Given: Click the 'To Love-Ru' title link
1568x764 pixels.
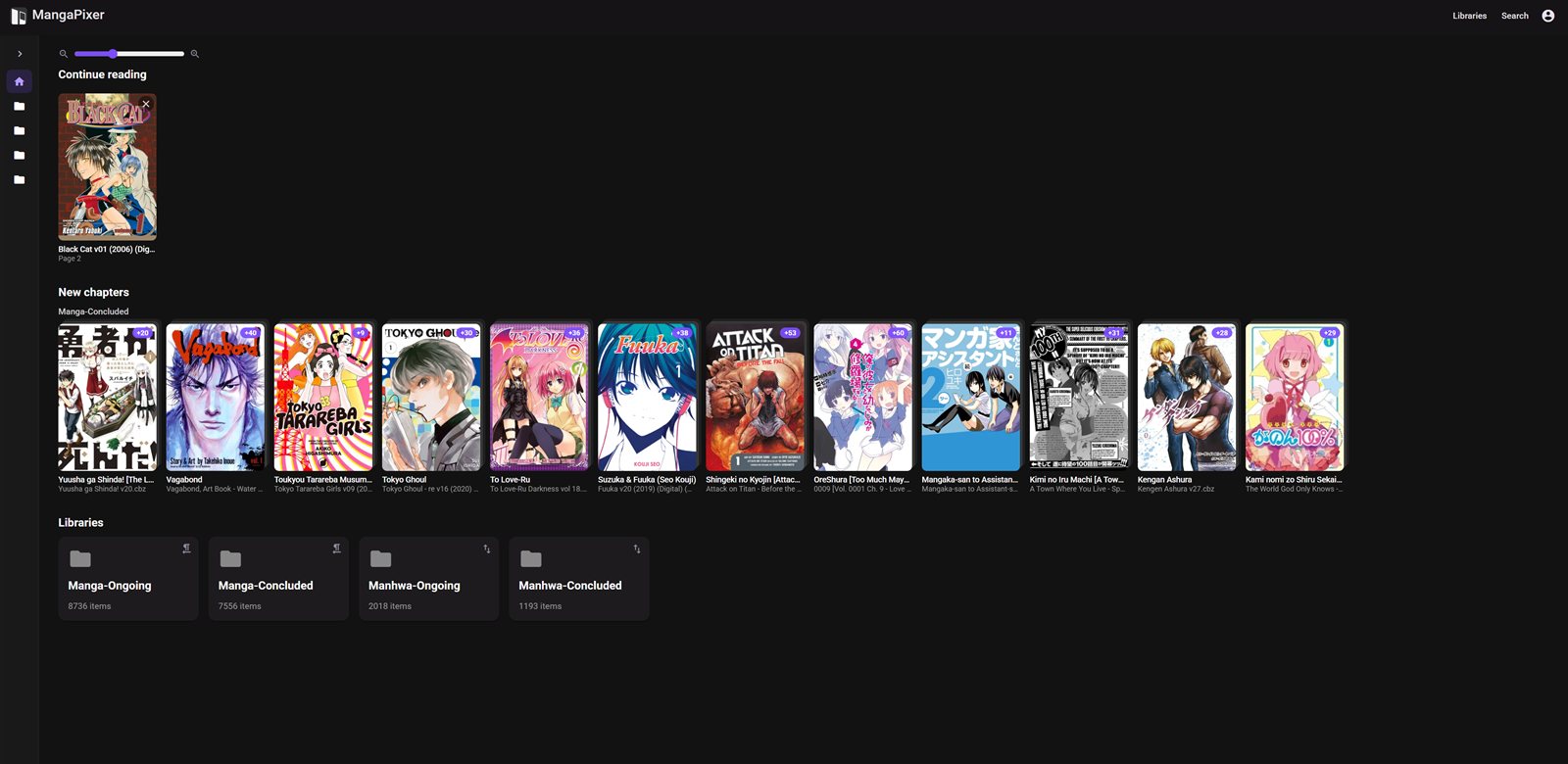Looking at the screenshot, I should click(510, 480).
